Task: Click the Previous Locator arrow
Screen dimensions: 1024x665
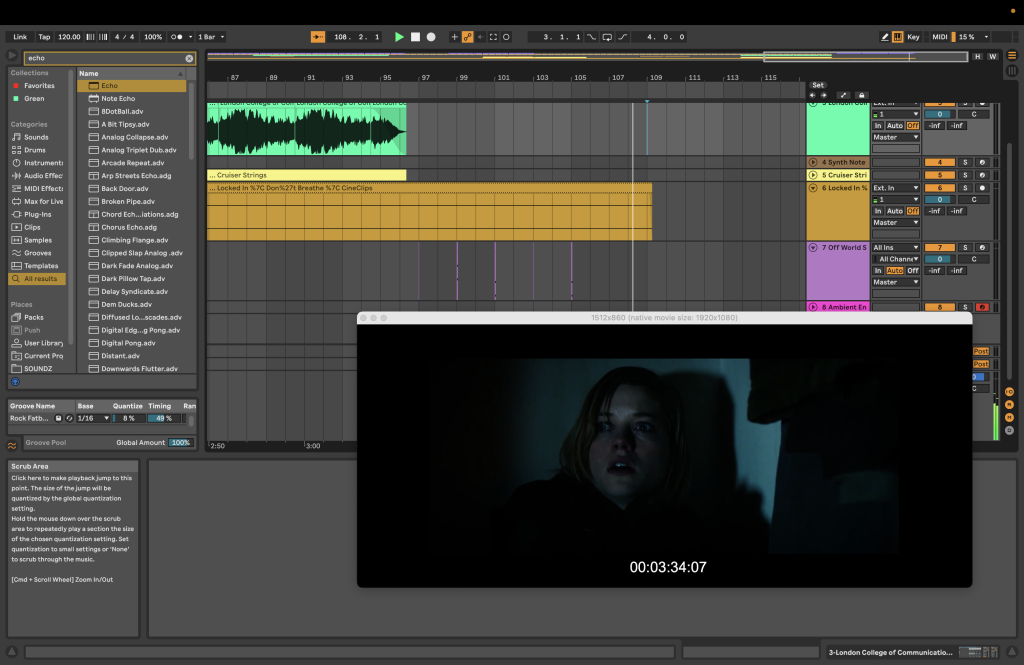Action: (812, 95)
